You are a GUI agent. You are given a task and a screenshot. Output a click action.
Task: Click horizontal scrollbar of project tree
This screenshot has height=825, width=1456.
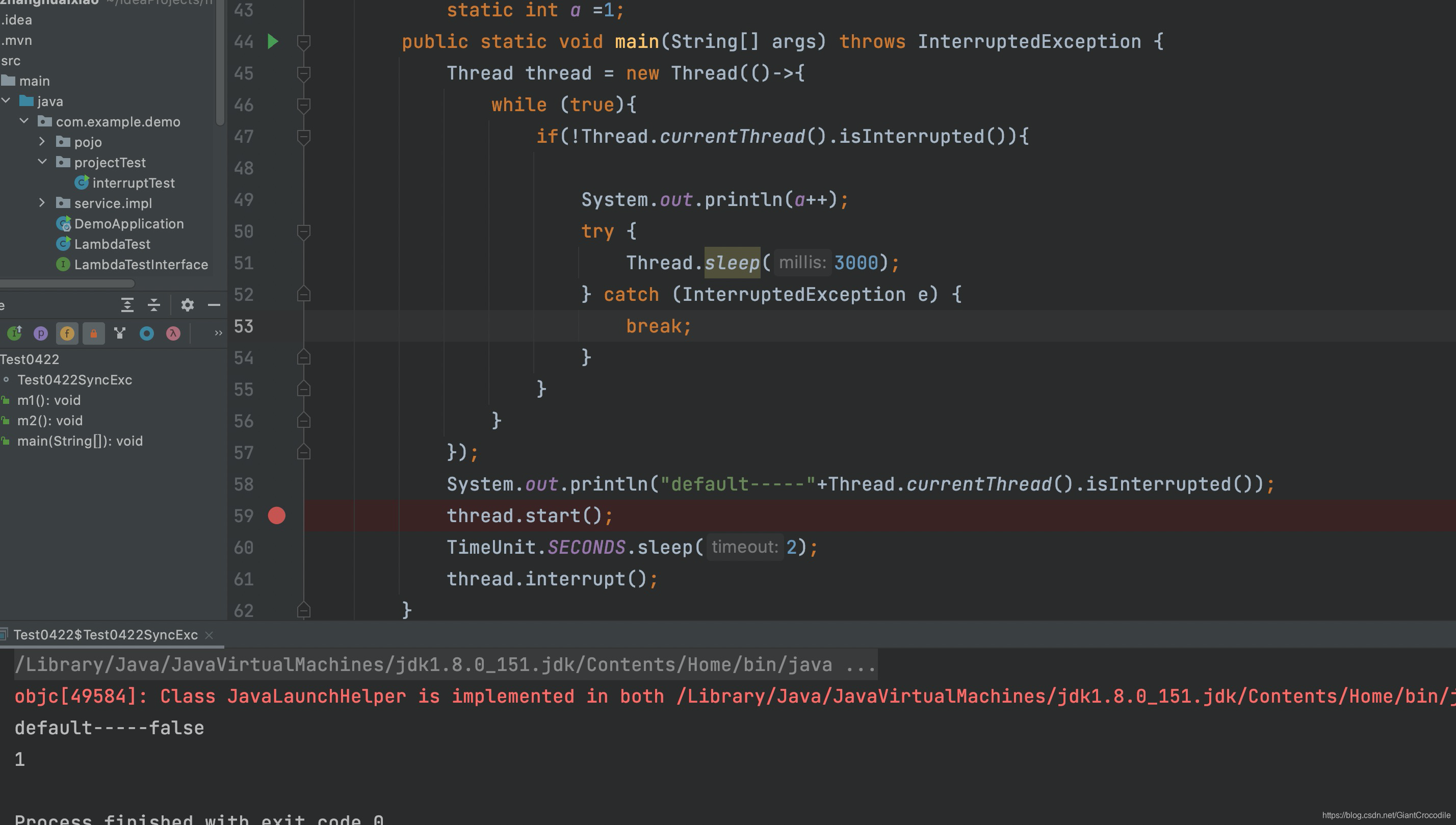tap(67, 283)
